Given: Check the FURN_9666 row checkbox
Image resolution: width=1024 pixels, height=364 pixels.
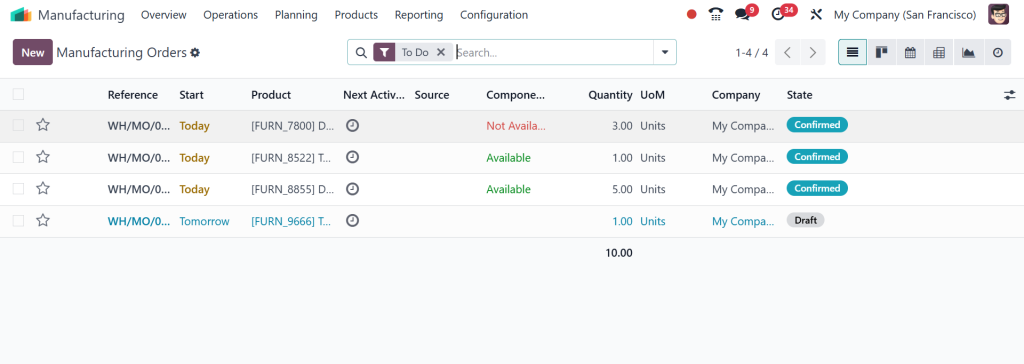Looking at the screenshot, I should 18,221.
